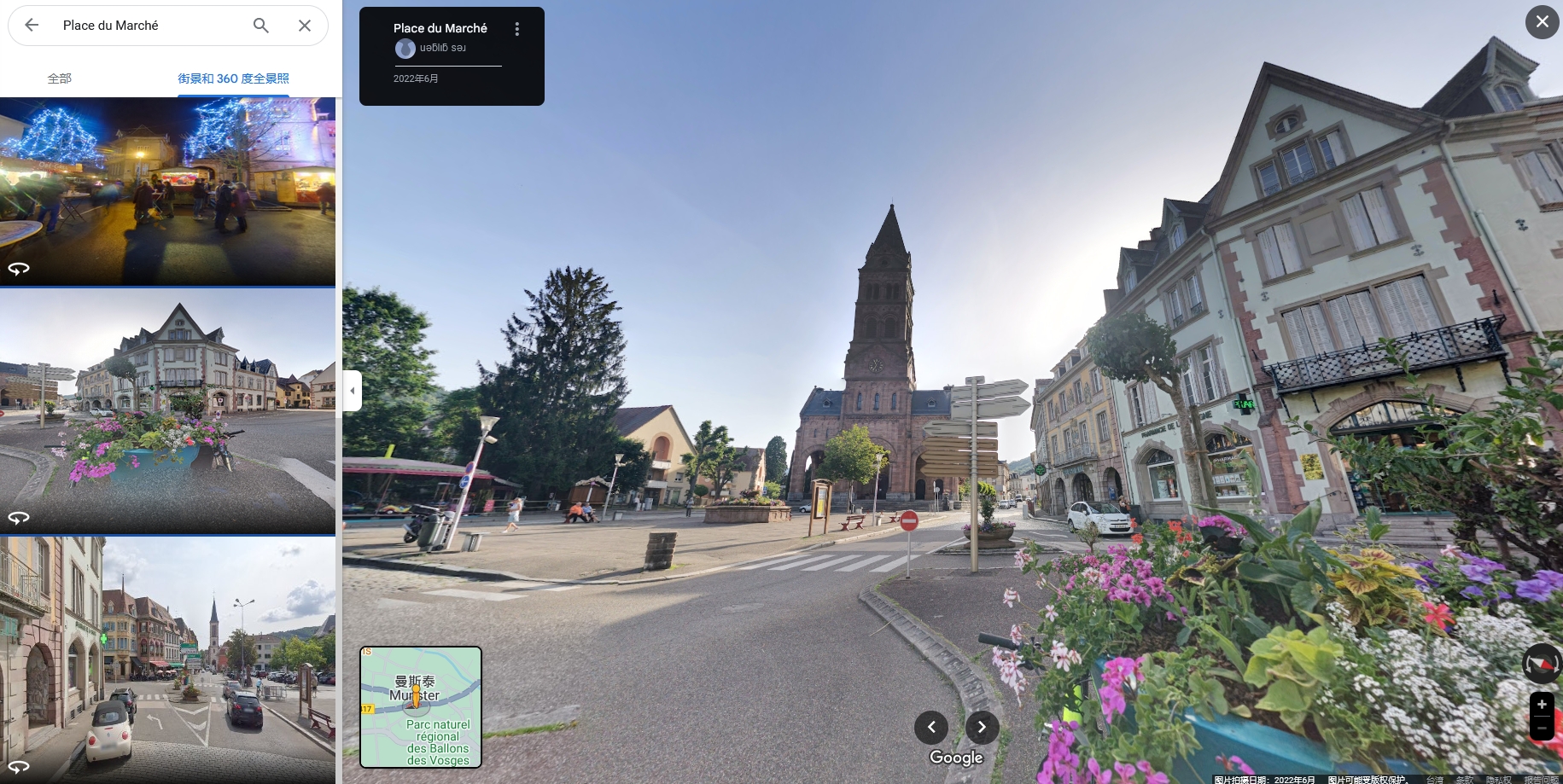Open the street with parked cars thumbnail
The height and width of the screenshot is (784, 1563).
[x=167, y=659]
